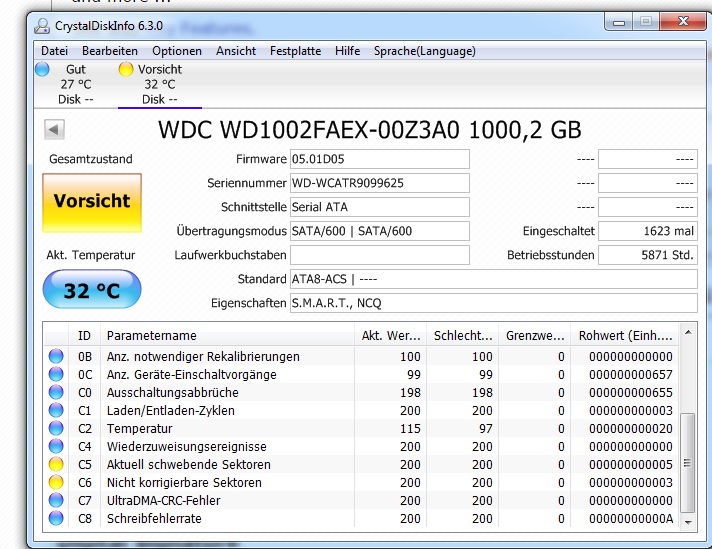Sort by the Parametername column header
Viewport: 712px width, 549px height.
point(227,336)
